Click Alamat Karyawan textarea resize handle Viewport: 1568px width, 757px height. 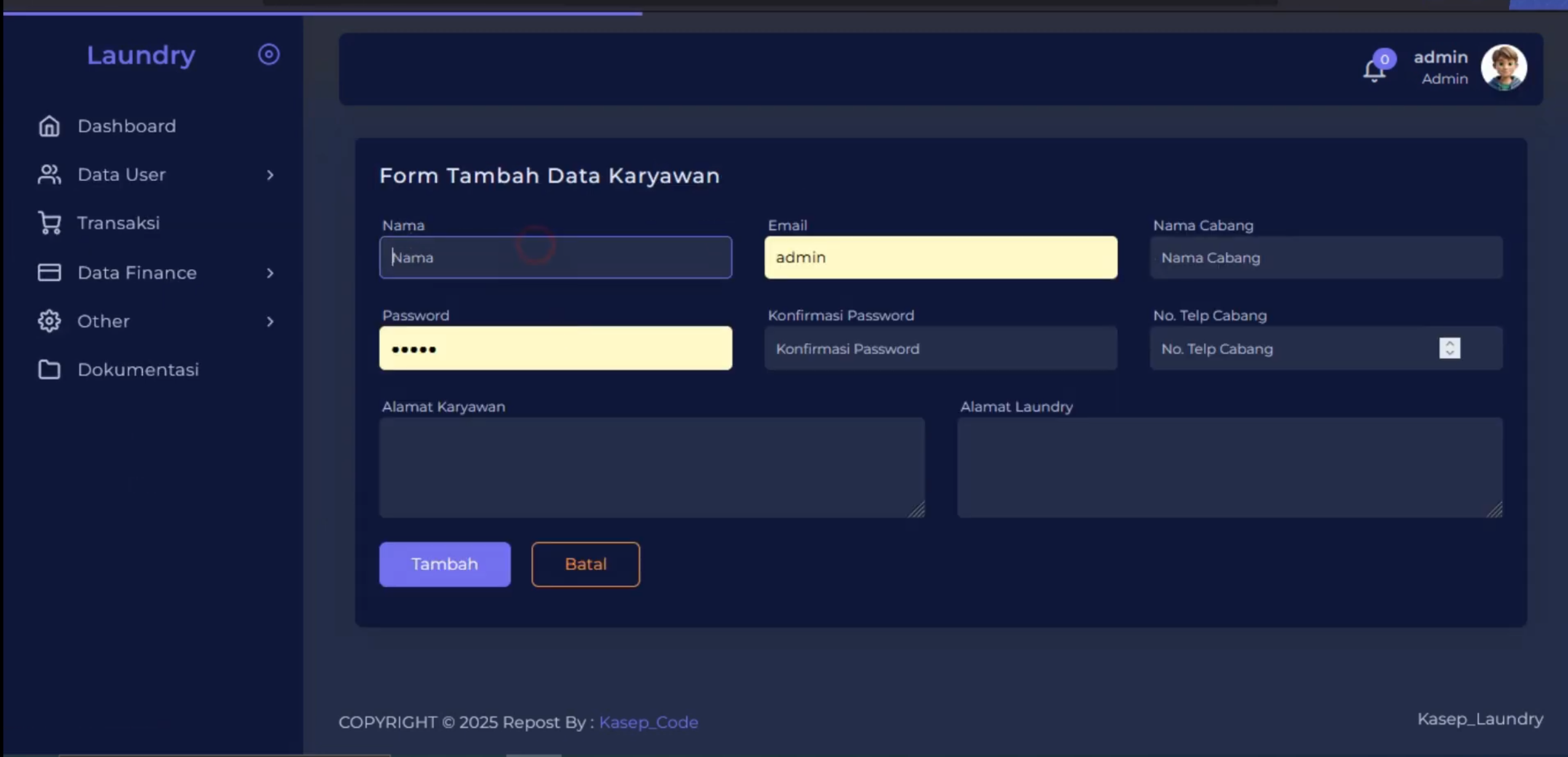click(x=916, y=510)
